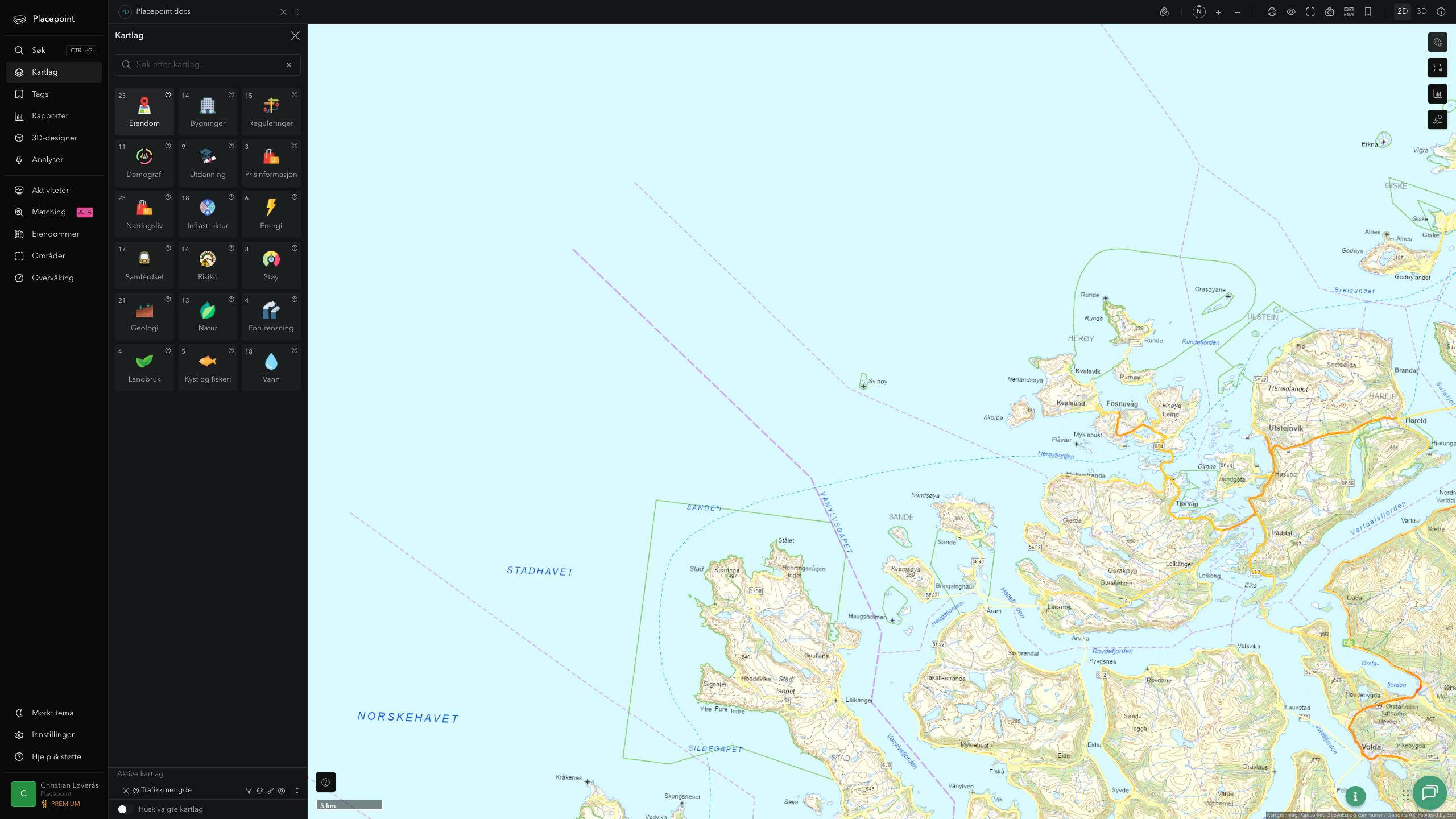Open Tags in the sidebar
This screenshot has width=1456, height=819.
[54, 94]
